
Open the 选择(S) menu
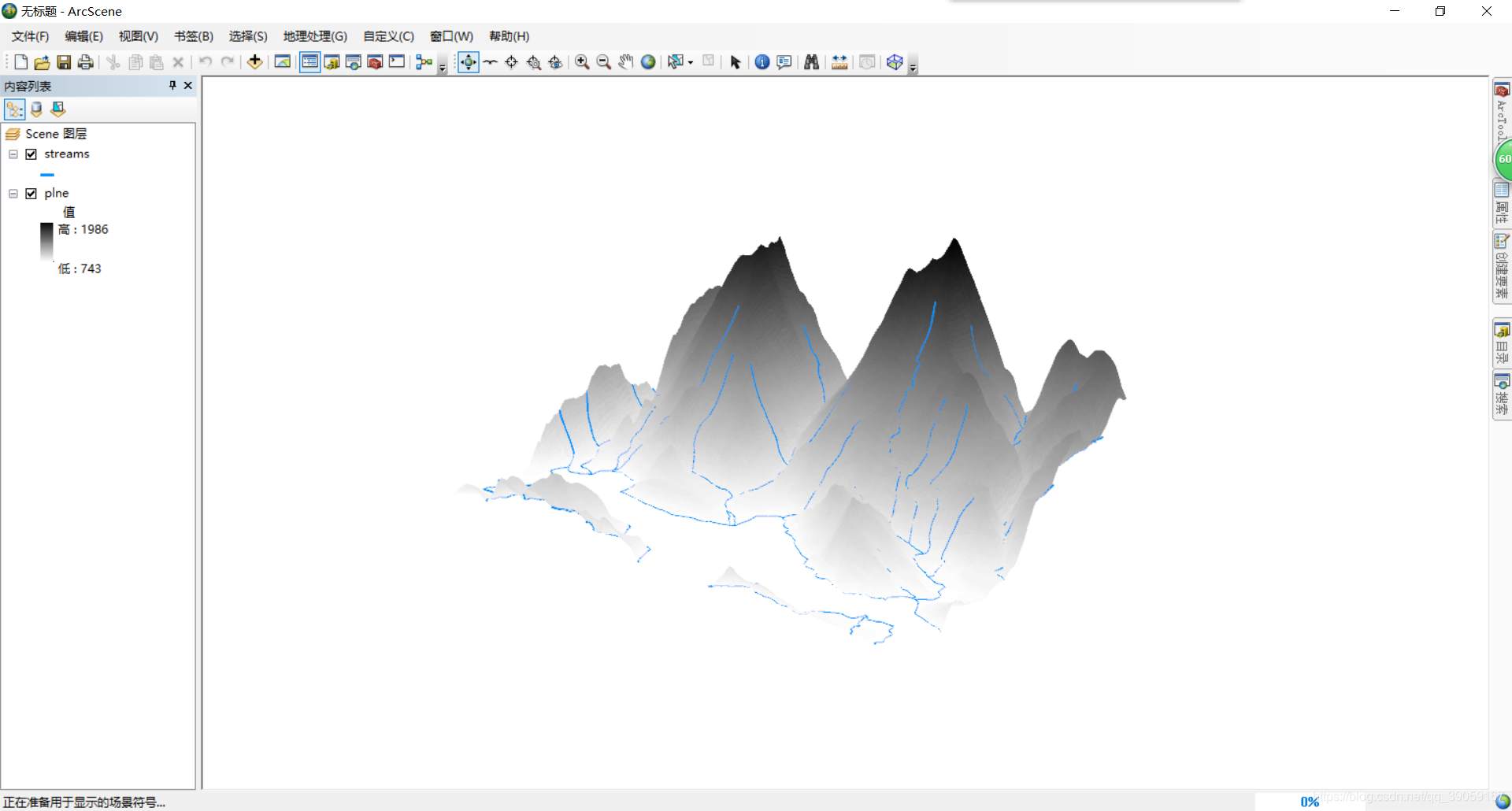248,36
